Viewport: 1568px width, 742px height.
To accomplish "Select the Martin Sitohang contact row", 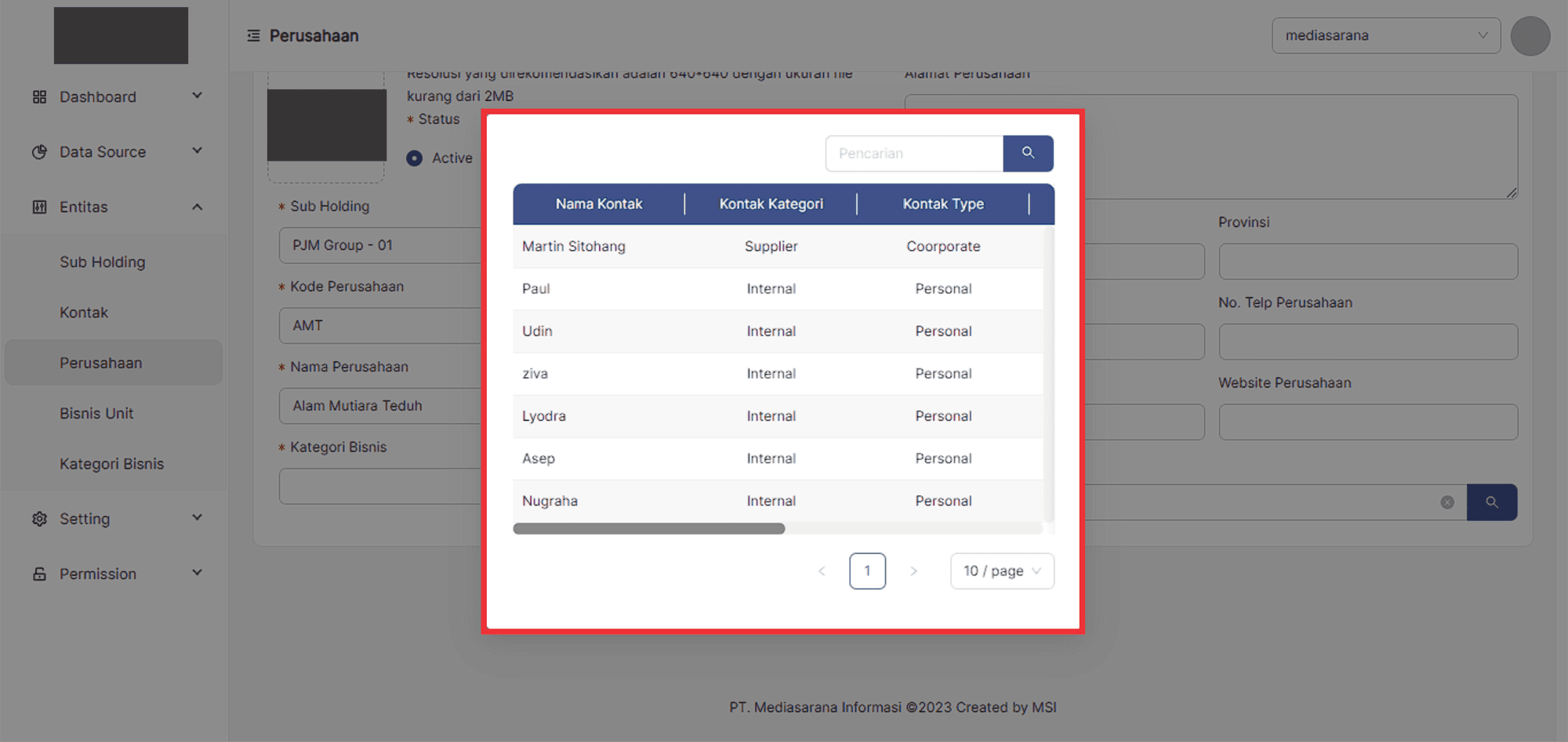I will click(575, 247).
